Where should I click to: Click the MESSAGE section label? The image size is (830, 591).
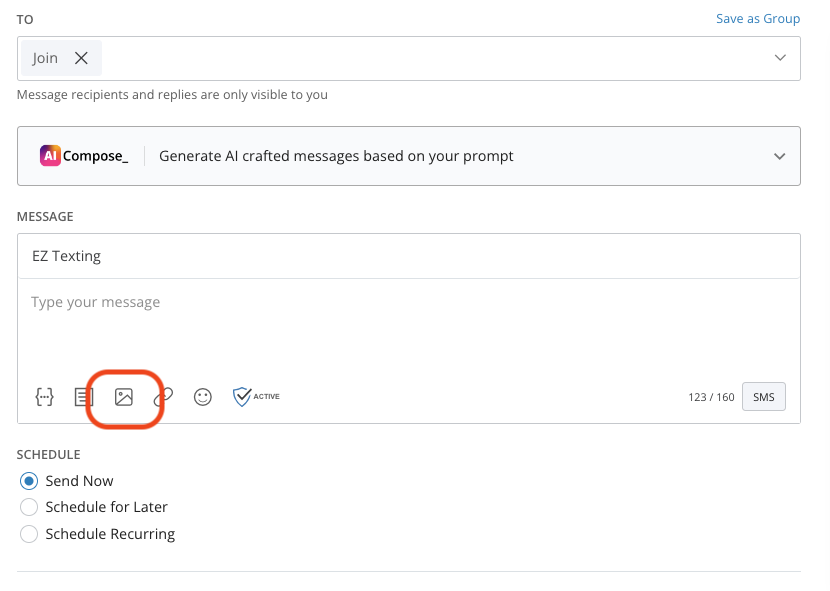pos(45,216)
